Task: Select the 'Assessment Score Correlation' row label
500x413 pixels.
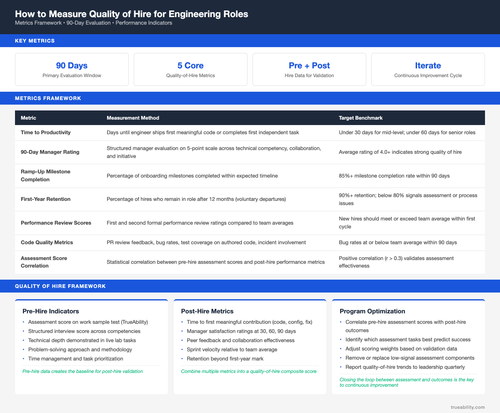Action: 44,262
